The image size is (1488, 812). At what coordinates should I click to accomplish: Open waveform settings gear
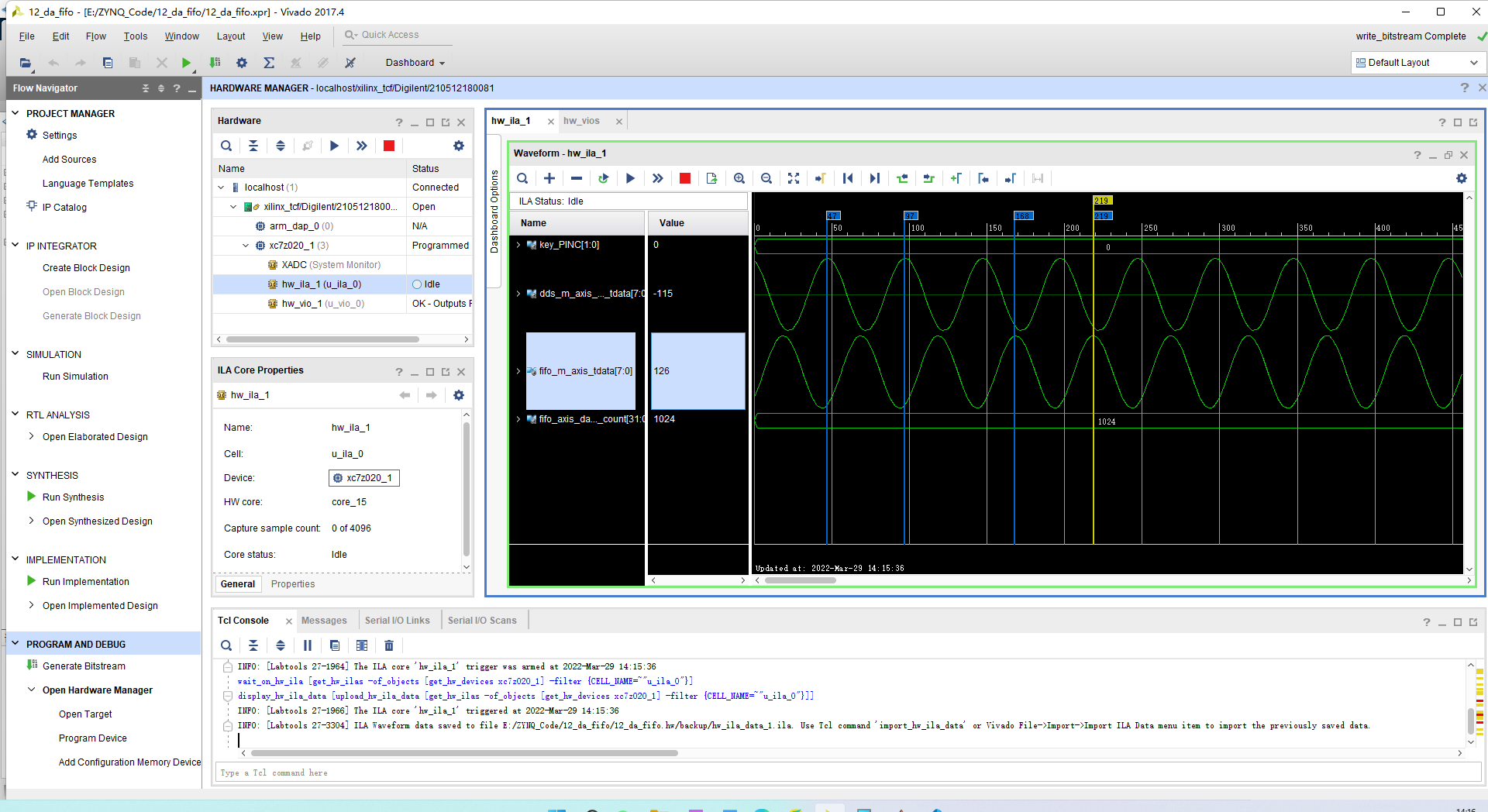pyautogui.click(x=1462, y=178)
